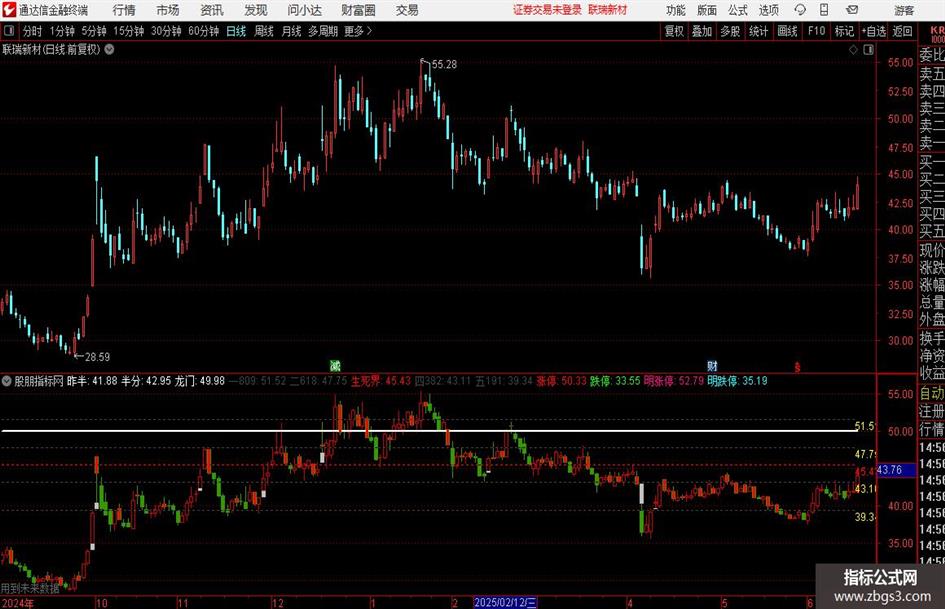The image size is (945, 609).
Task: Add stock with +自选 button
Action: pos(874,31)
